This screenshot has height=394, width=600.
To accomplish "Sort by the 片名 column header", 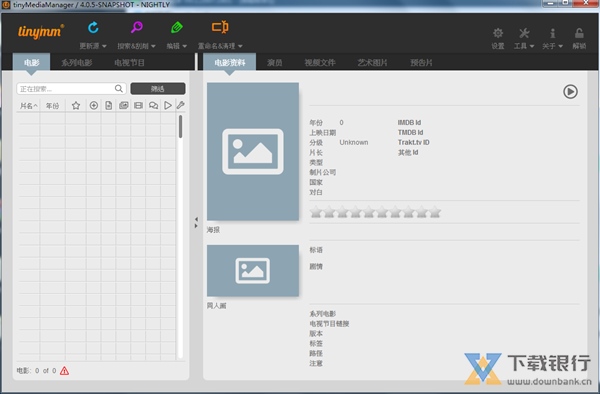I will click(29, 106).
